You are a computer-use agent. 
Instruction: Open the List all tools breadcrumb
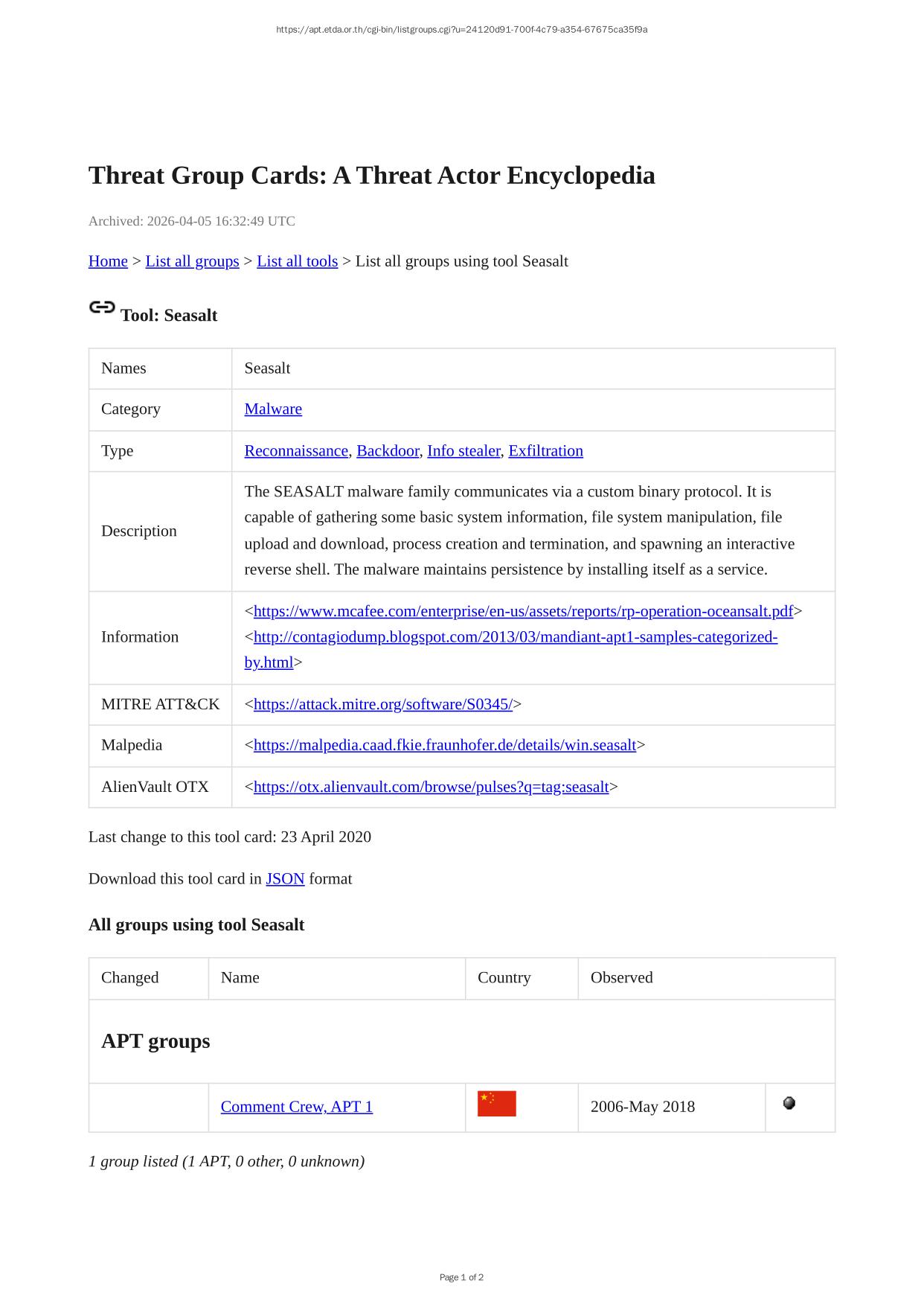coord(297,261)
